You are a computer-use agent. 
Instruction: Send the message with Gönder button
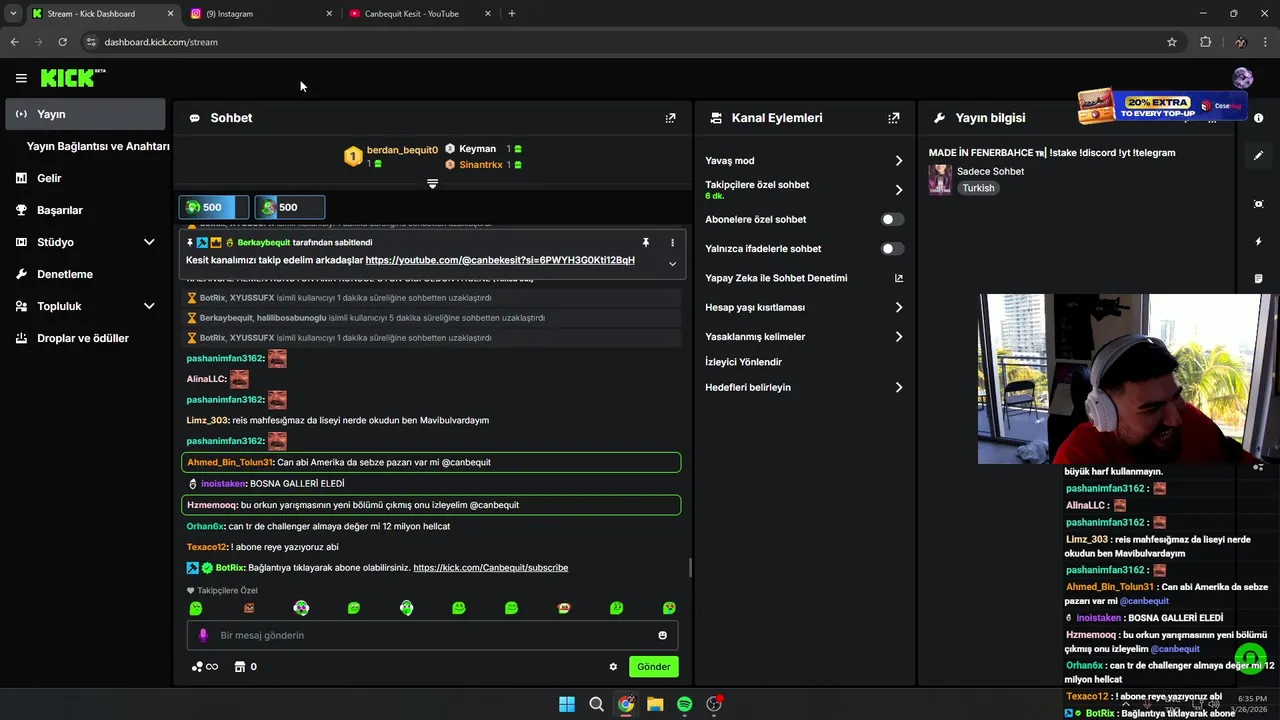653,667
